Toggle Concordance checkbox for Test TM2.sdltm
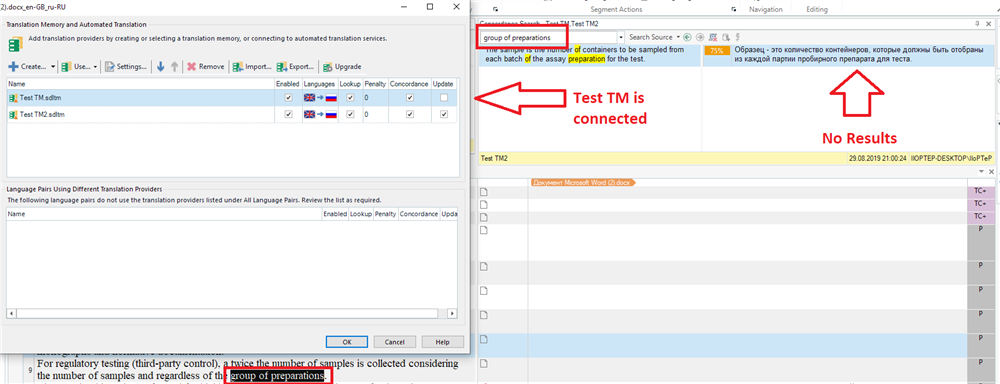The height and width of the screenshot is (384, 1000). (409, 114)
